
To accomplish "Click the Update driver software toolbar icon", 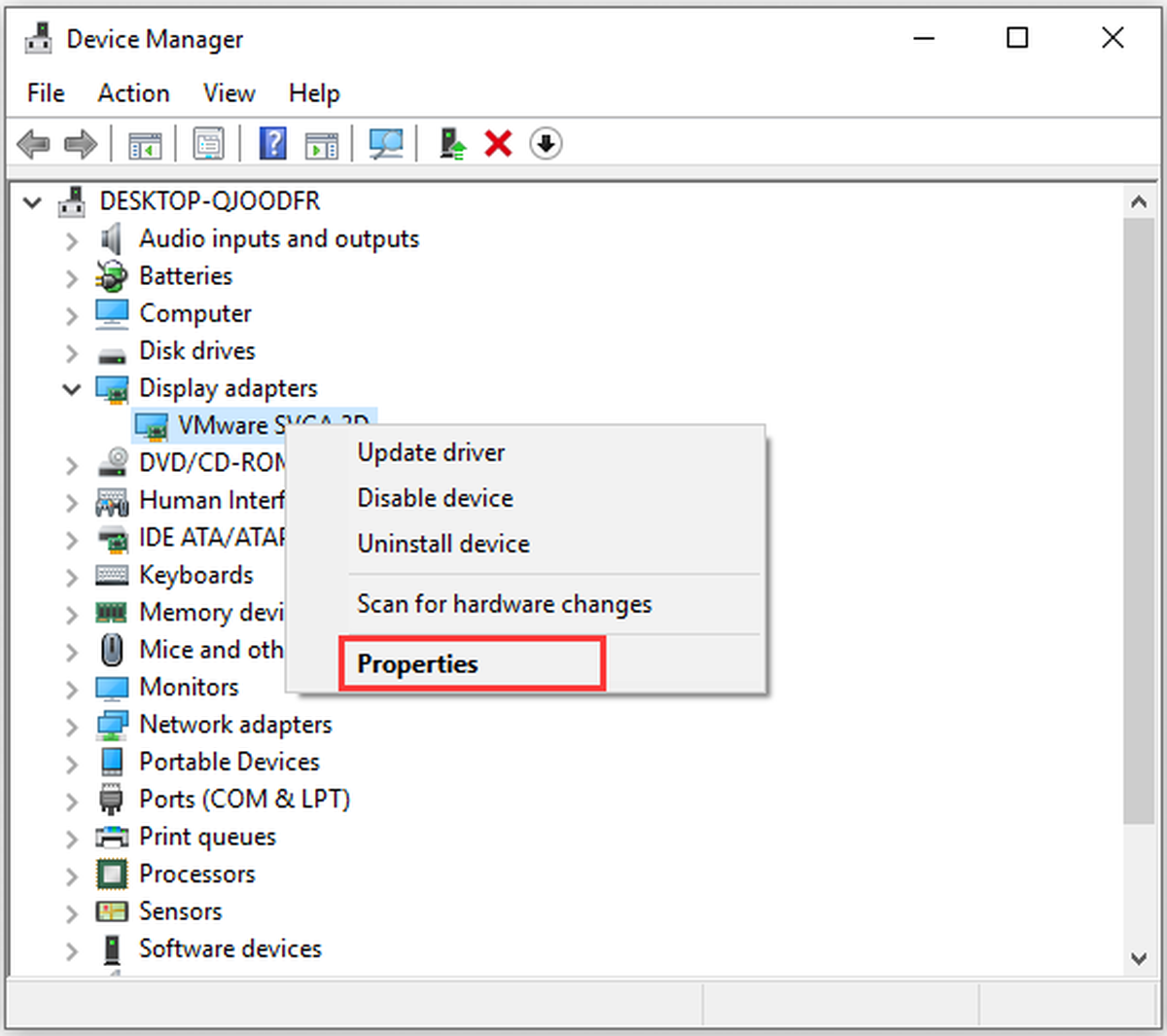I will pos(452,144).
